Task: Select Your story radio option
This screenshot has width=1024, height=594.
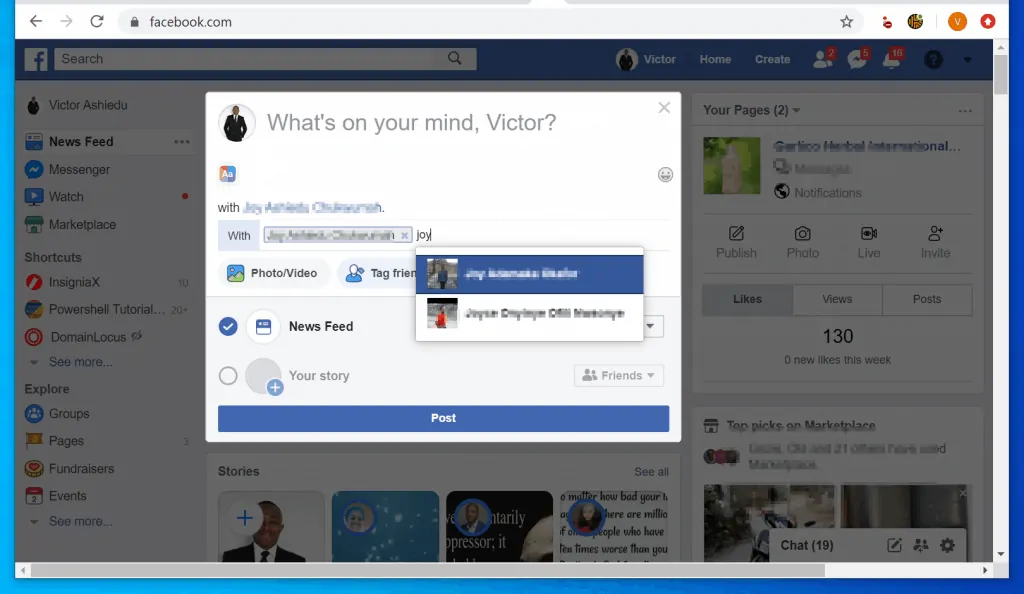Action: tap(228, 375)
